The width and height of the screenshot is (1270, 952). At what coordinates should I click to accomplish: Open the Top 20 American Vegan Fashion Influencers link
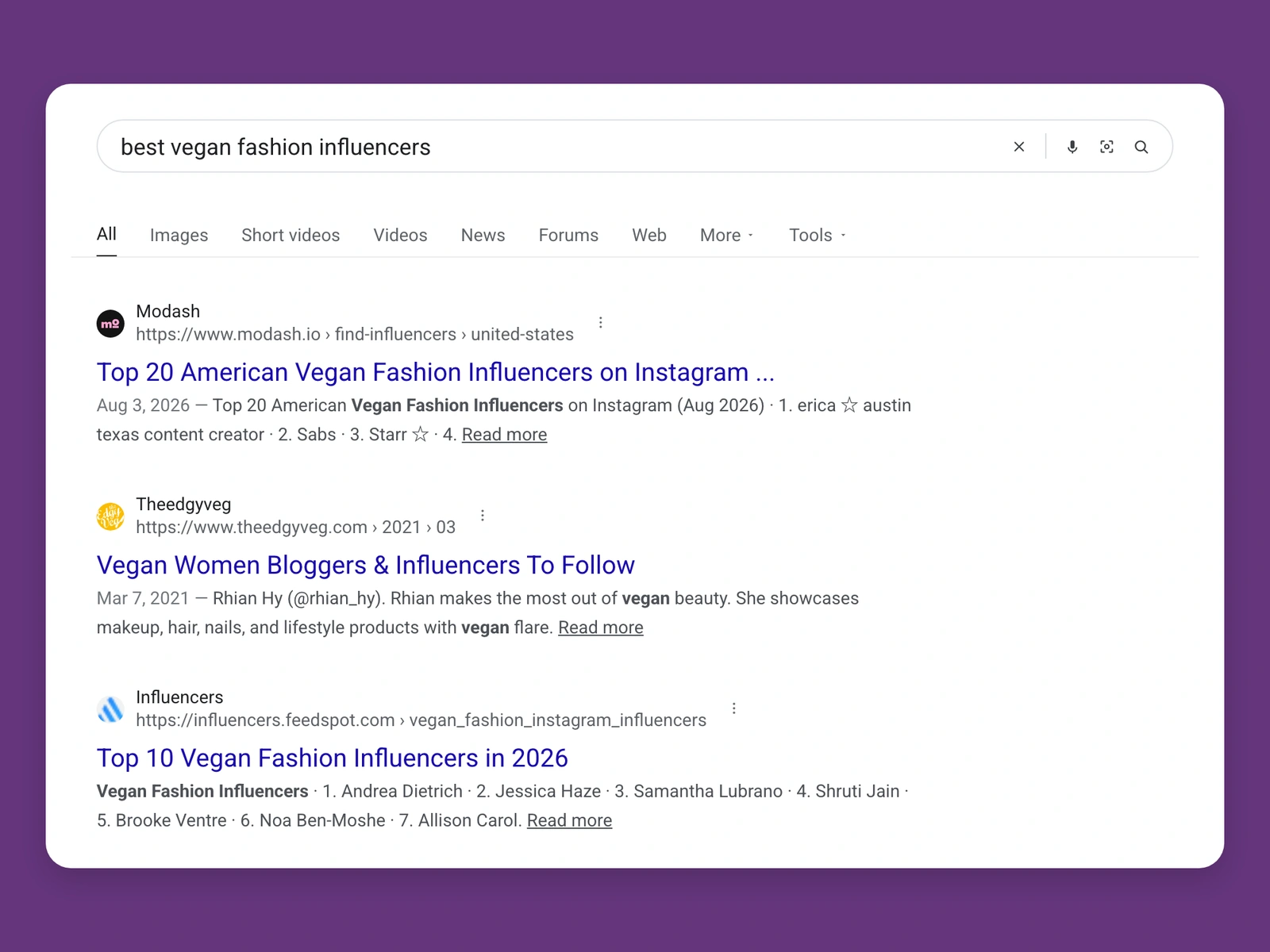[x=435, y=372]
